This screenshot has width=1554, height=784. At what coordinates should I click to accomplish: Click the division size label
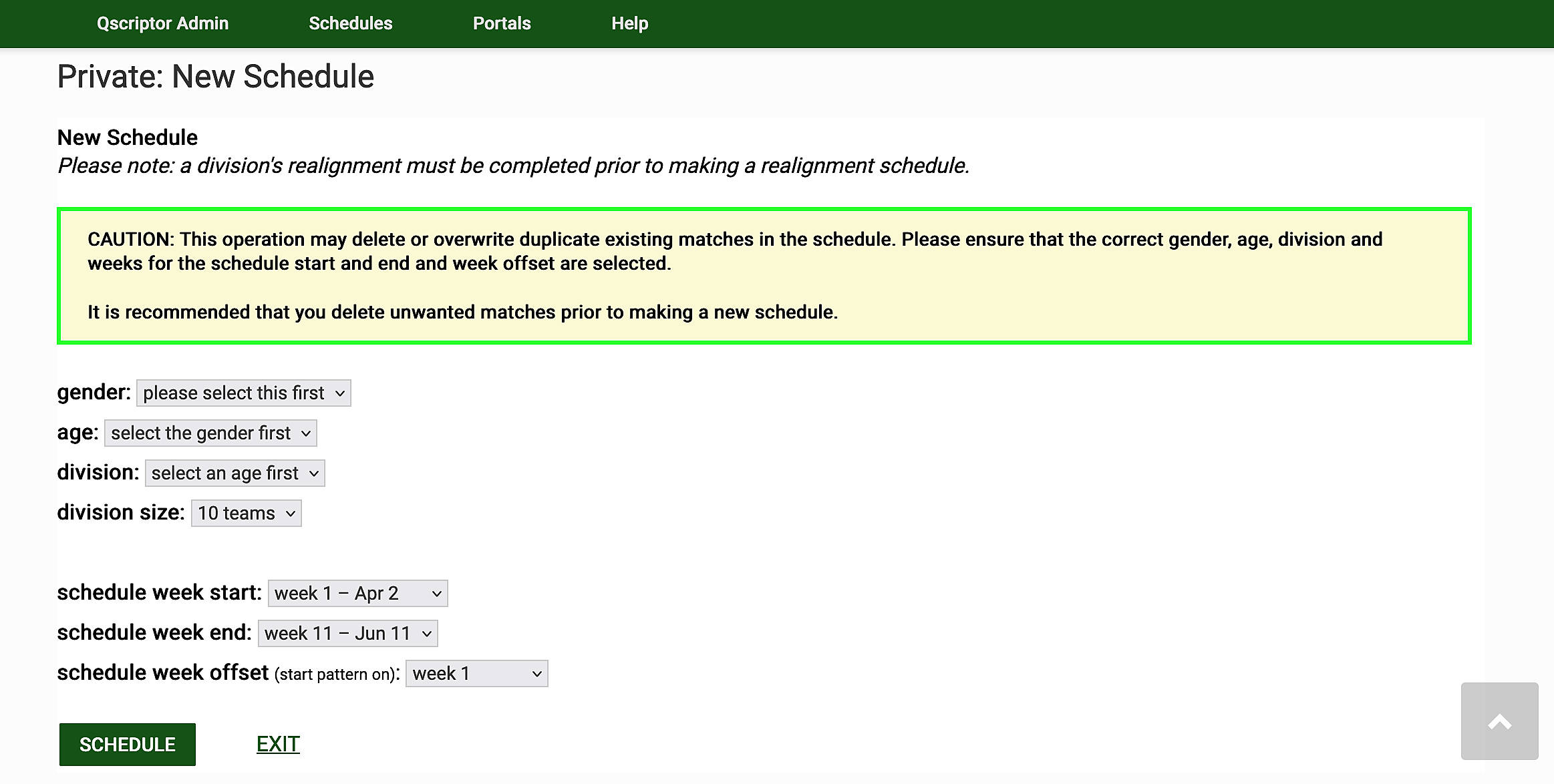(x=121, y=512)
